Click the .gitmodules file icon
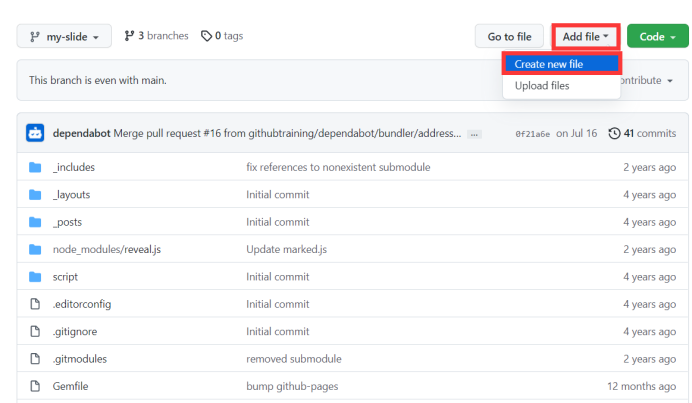The image size is (692, 403). click(35, 358)
